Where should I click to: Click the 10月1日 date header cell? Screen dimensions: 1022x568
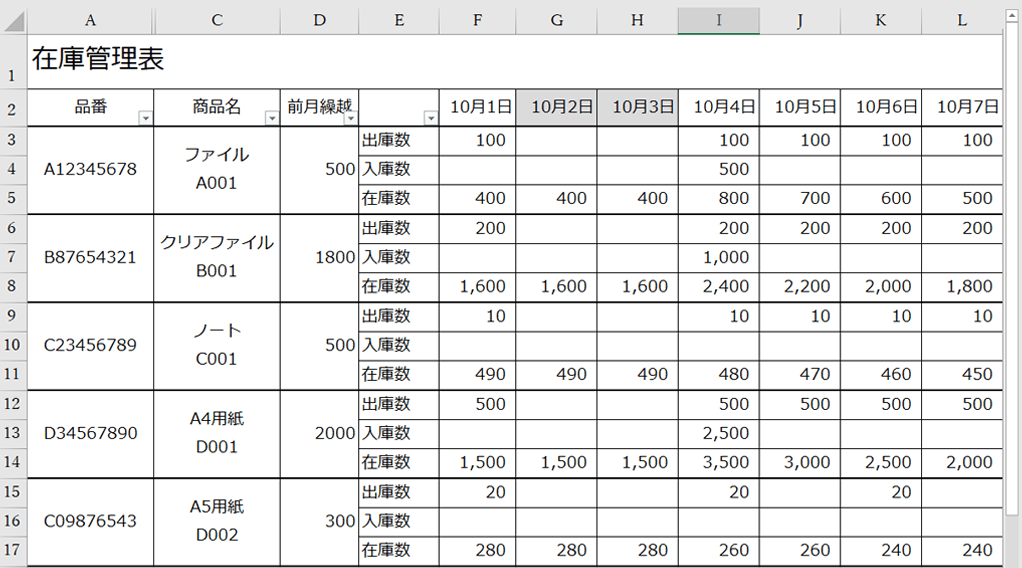(x=478, y=108)
